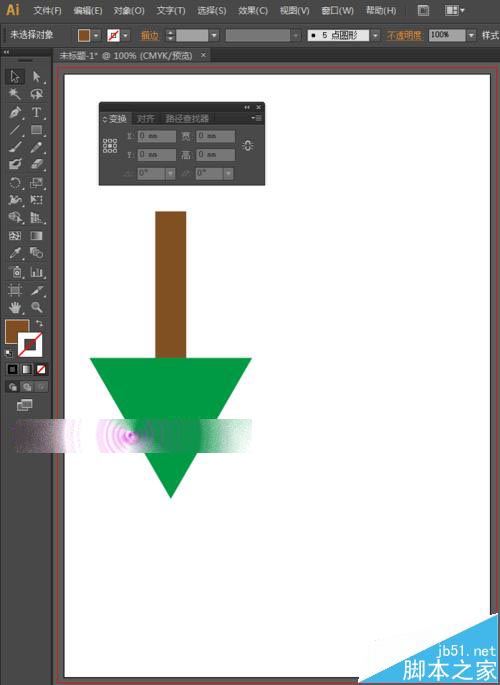
Task: Enable Draw Behind mode
Action: point(27,387)
